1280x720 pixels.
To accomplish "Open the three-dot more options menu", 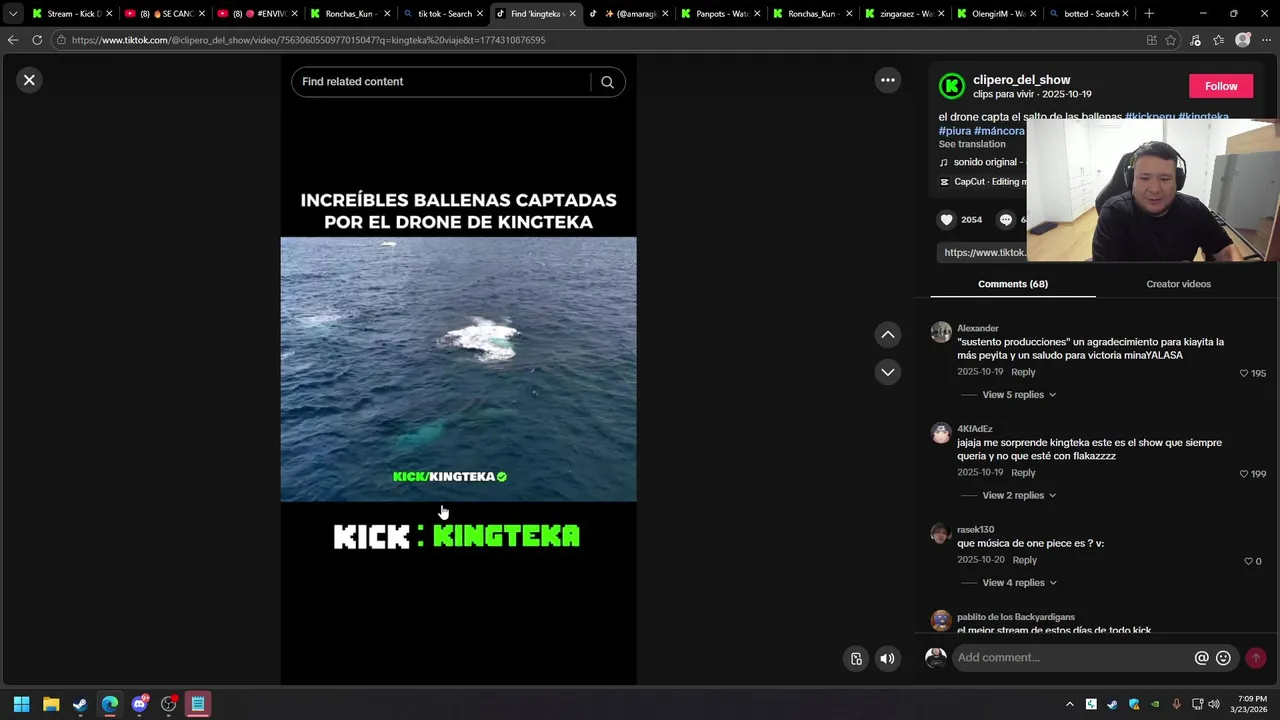I will pyautogui.click(x=888, y=80).
